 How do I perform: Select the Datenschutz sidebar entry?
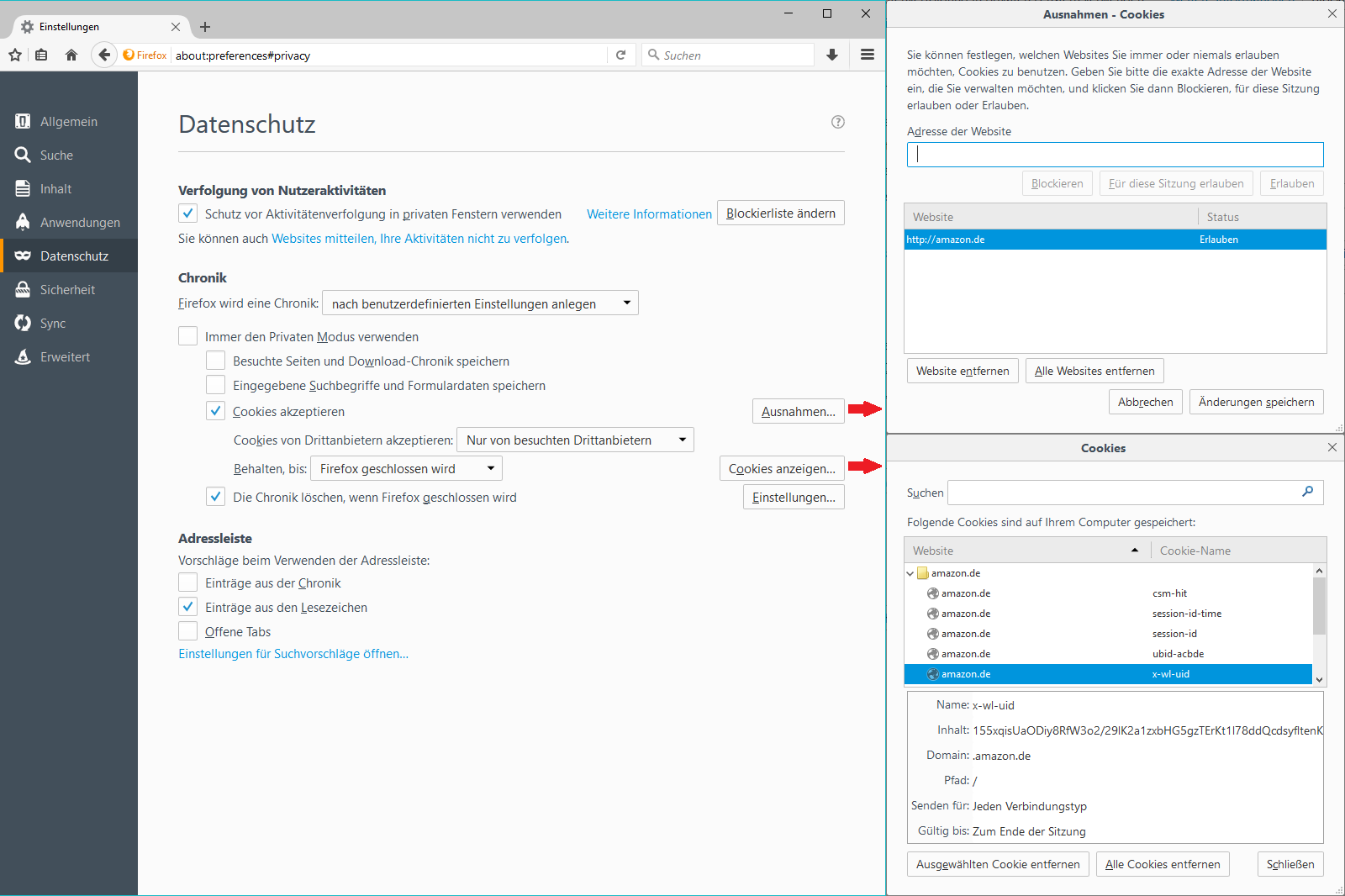pos(69,256)
